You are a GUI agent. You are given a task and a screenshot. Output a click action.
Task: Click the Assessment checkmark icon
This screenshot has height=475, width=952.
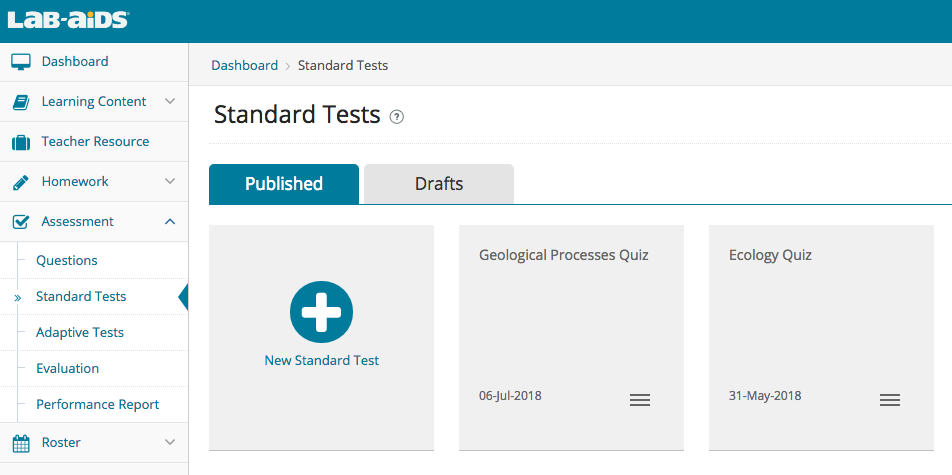pos(21,222)
